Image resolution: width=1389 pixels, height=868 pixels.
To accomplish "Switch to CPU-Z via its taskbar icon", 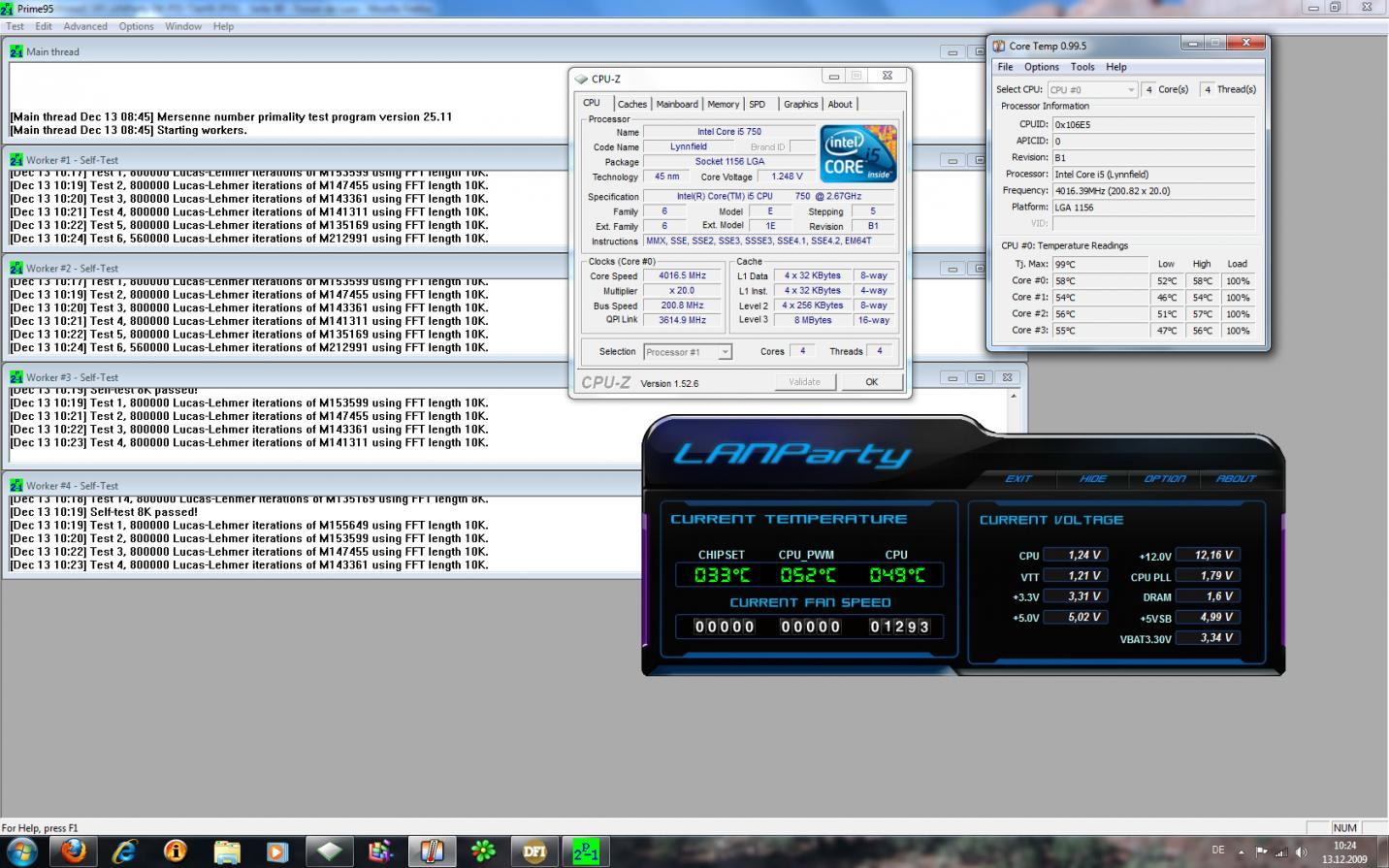I will point(330,852).
